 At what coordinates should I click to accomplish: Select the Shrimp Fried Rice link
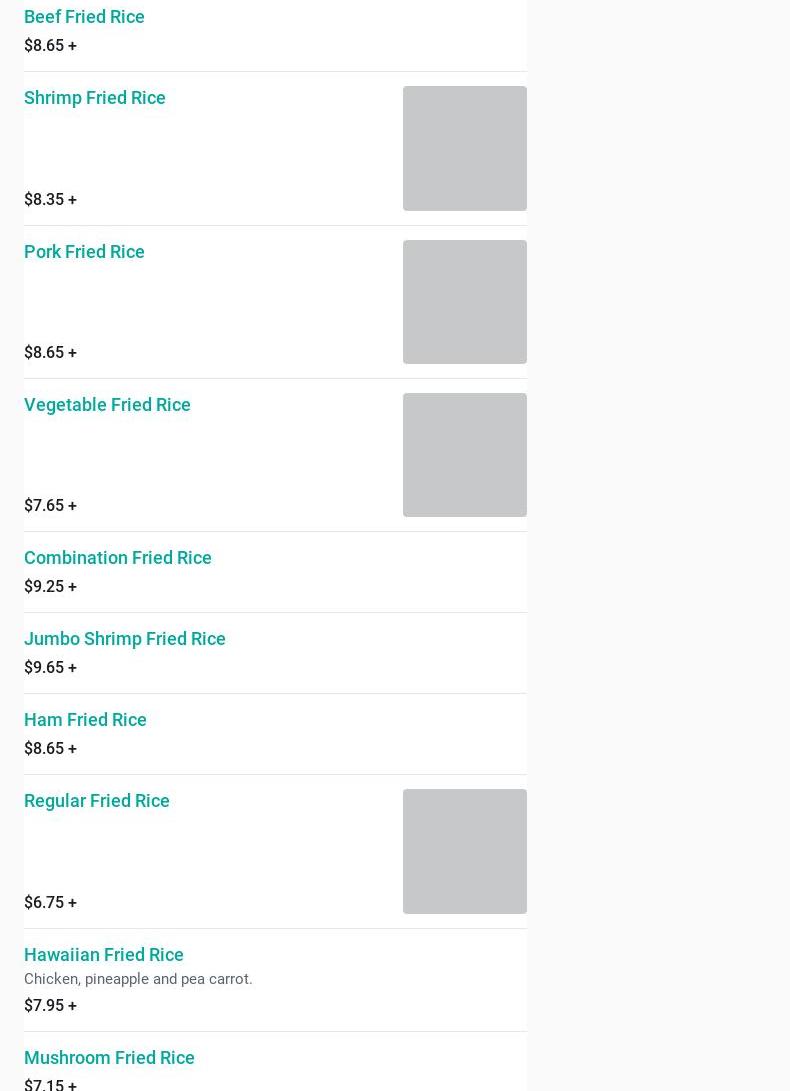click(x=95, y=98)
